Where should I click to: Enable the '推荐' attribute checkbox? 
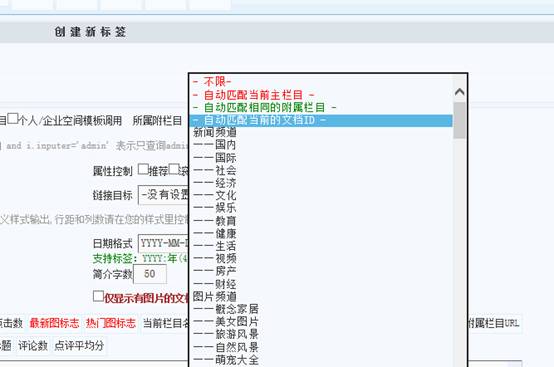(x=143, y=169)
